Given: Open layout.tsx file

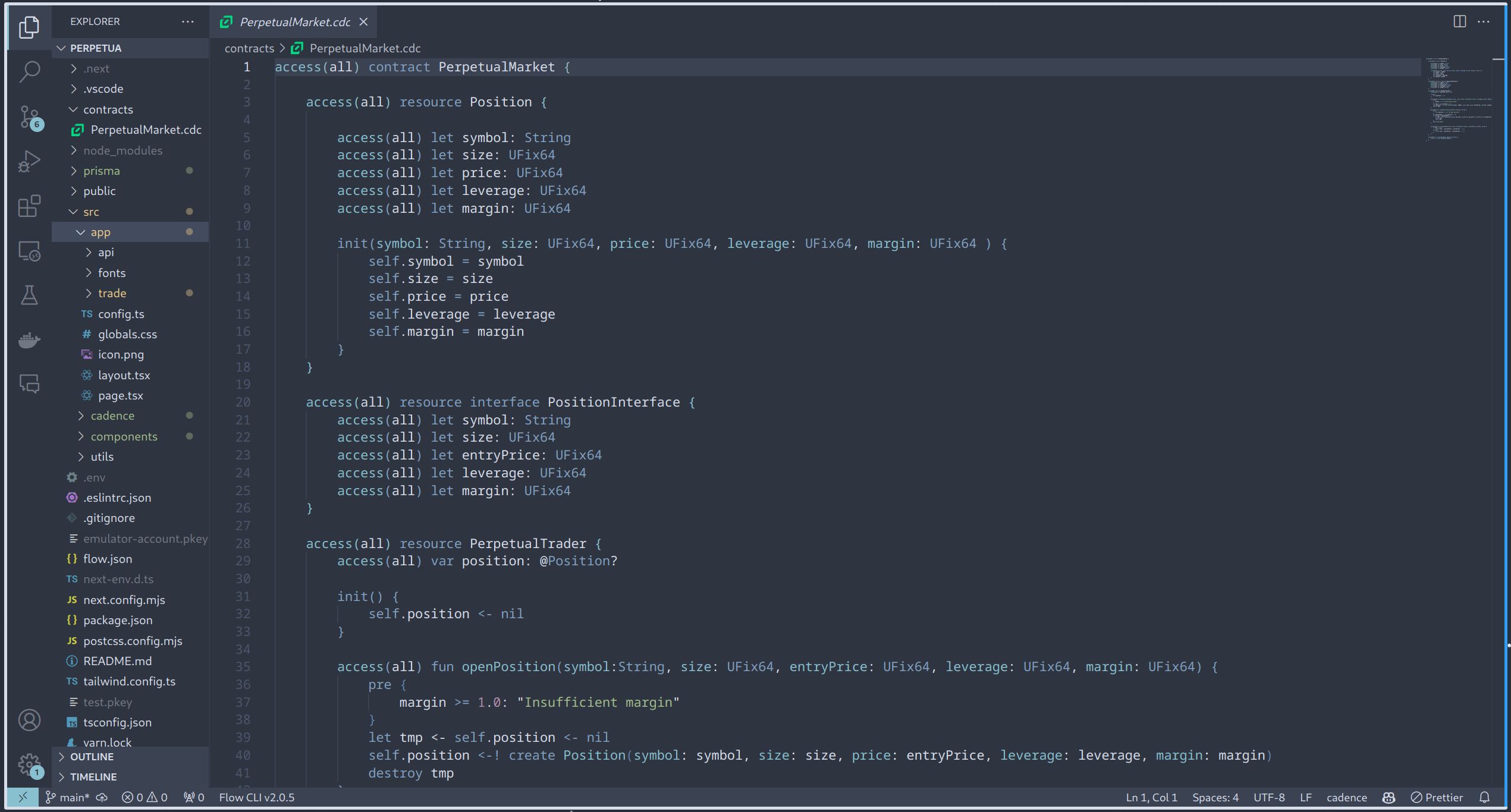Looking at the screenshot, I should pos(130,375).
